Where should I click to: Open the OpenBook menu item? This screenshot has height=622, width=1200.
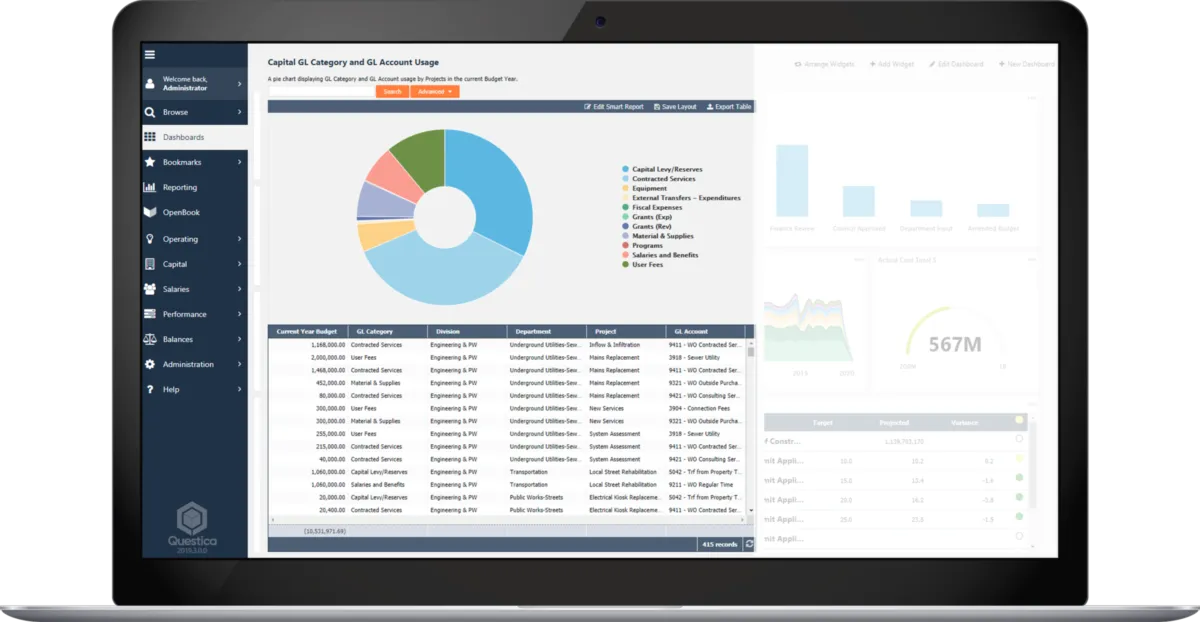[x=195, y=212]
